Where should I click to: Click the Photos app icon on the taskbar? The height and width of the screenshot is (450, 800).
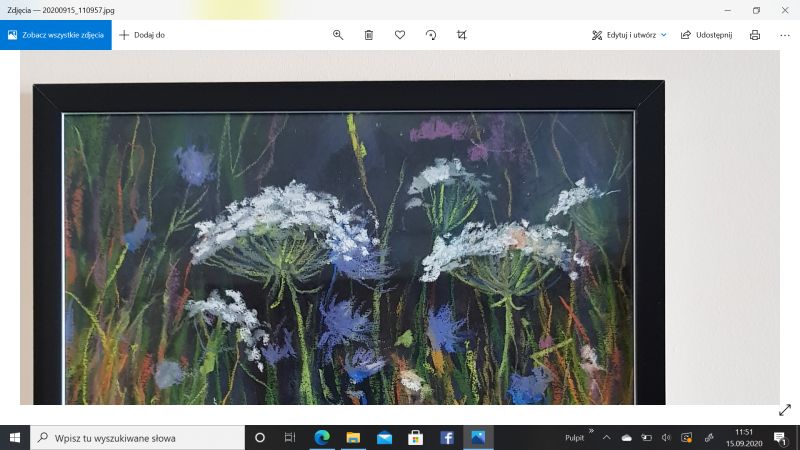click(478, 437)
